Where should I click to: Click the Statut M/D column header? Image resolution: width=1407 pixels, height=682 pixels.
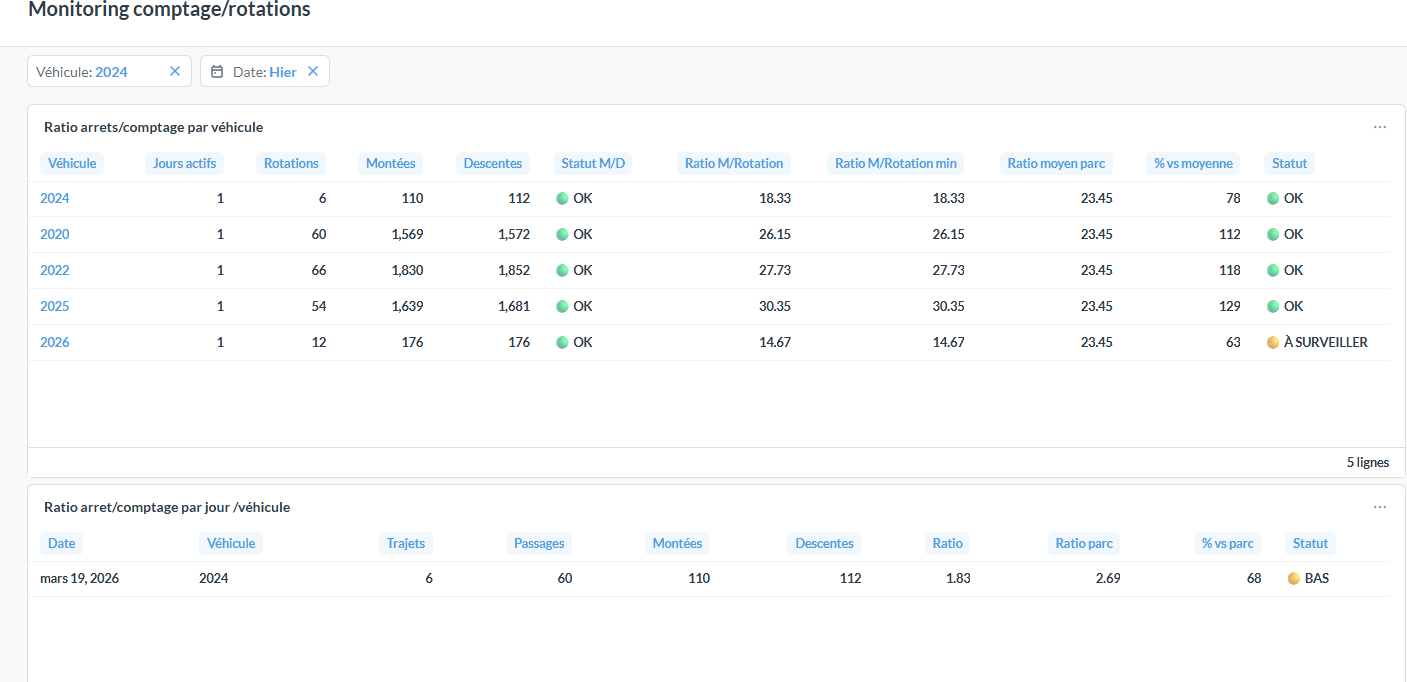tap(593, 163)
